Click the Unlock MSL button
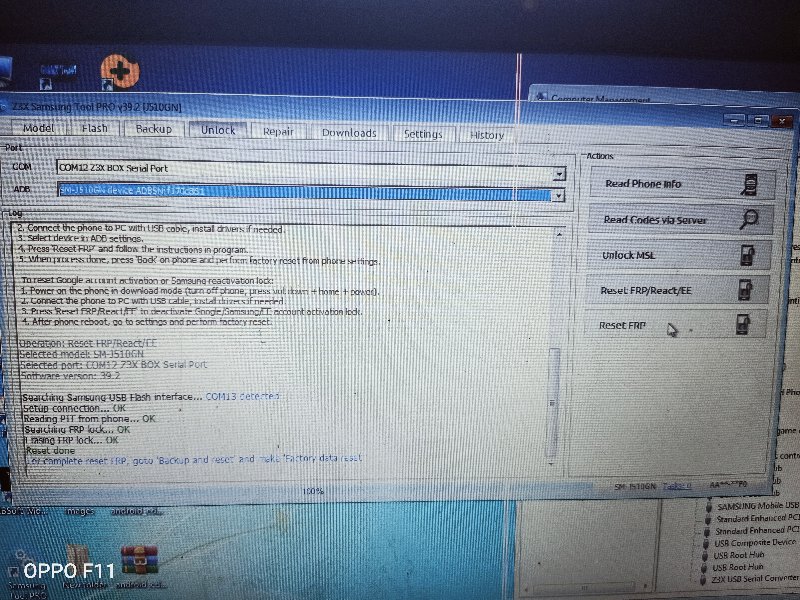The height and width of the screenshot is (600, 800). click(679, 255)
